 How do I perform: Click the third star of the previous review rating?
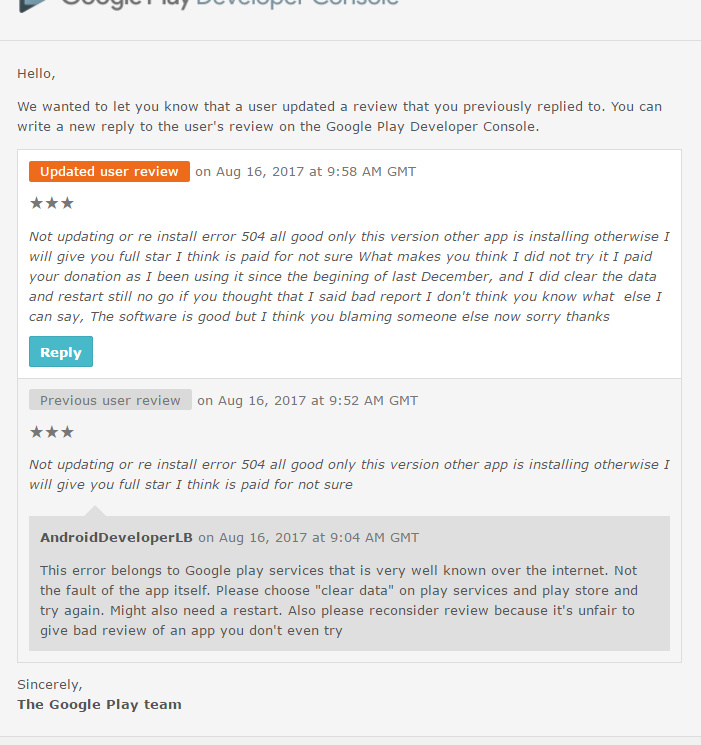[x=68, y=432]
